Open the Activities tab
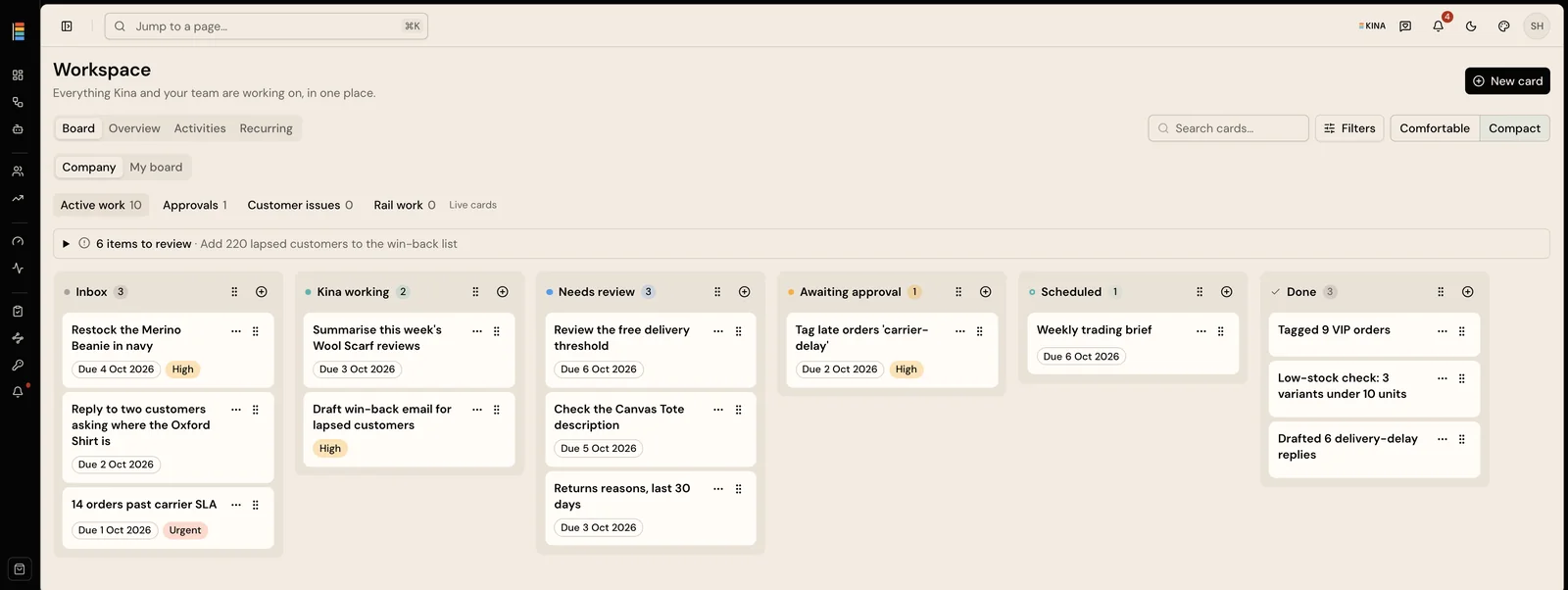Image resolution: width=1568 pixels, height=590 pixels. pyautogui.click(x=200, y=128)
